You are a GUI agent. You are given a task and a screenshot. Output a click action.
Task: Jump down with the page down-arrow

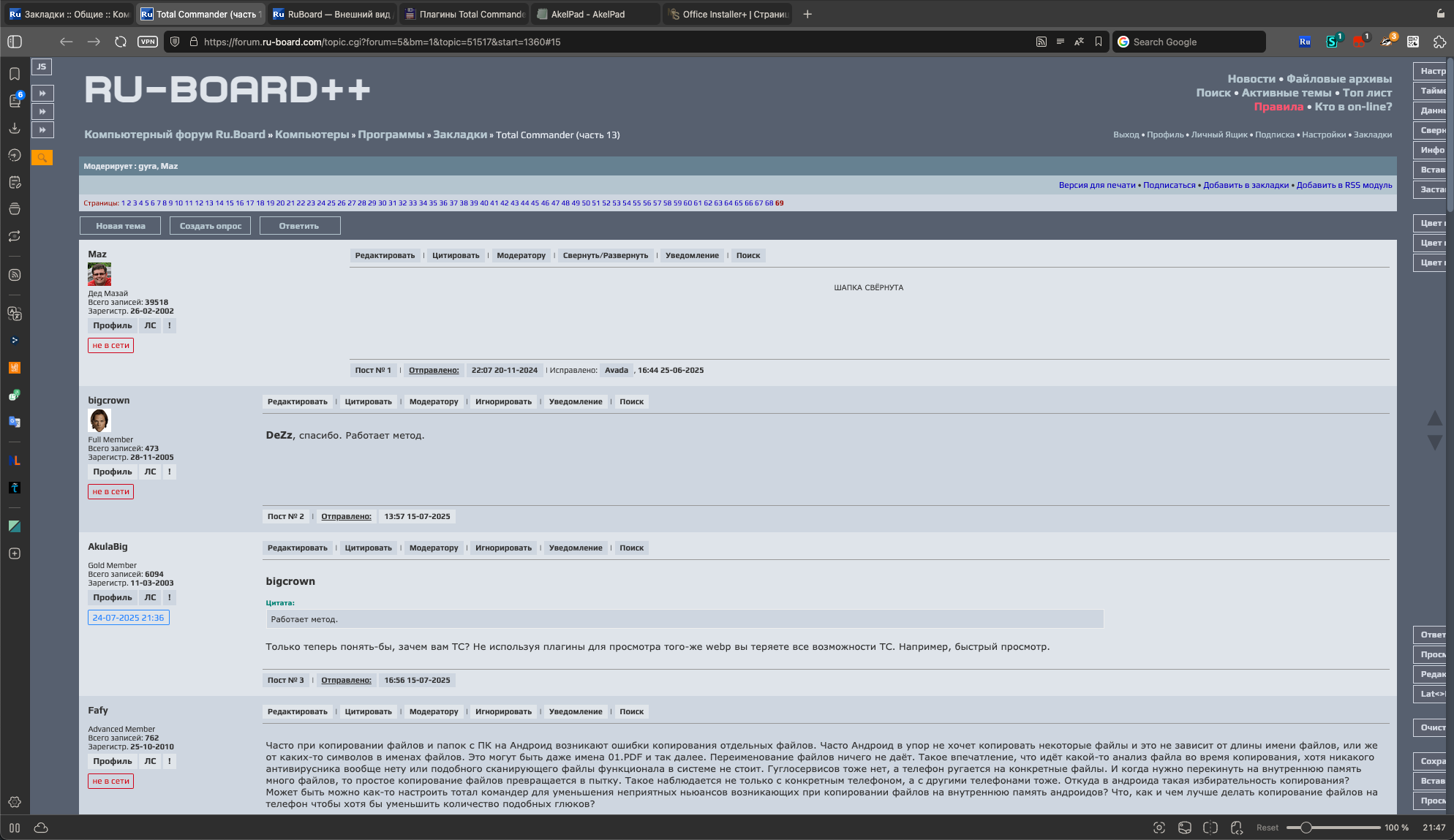[1435, 442]
